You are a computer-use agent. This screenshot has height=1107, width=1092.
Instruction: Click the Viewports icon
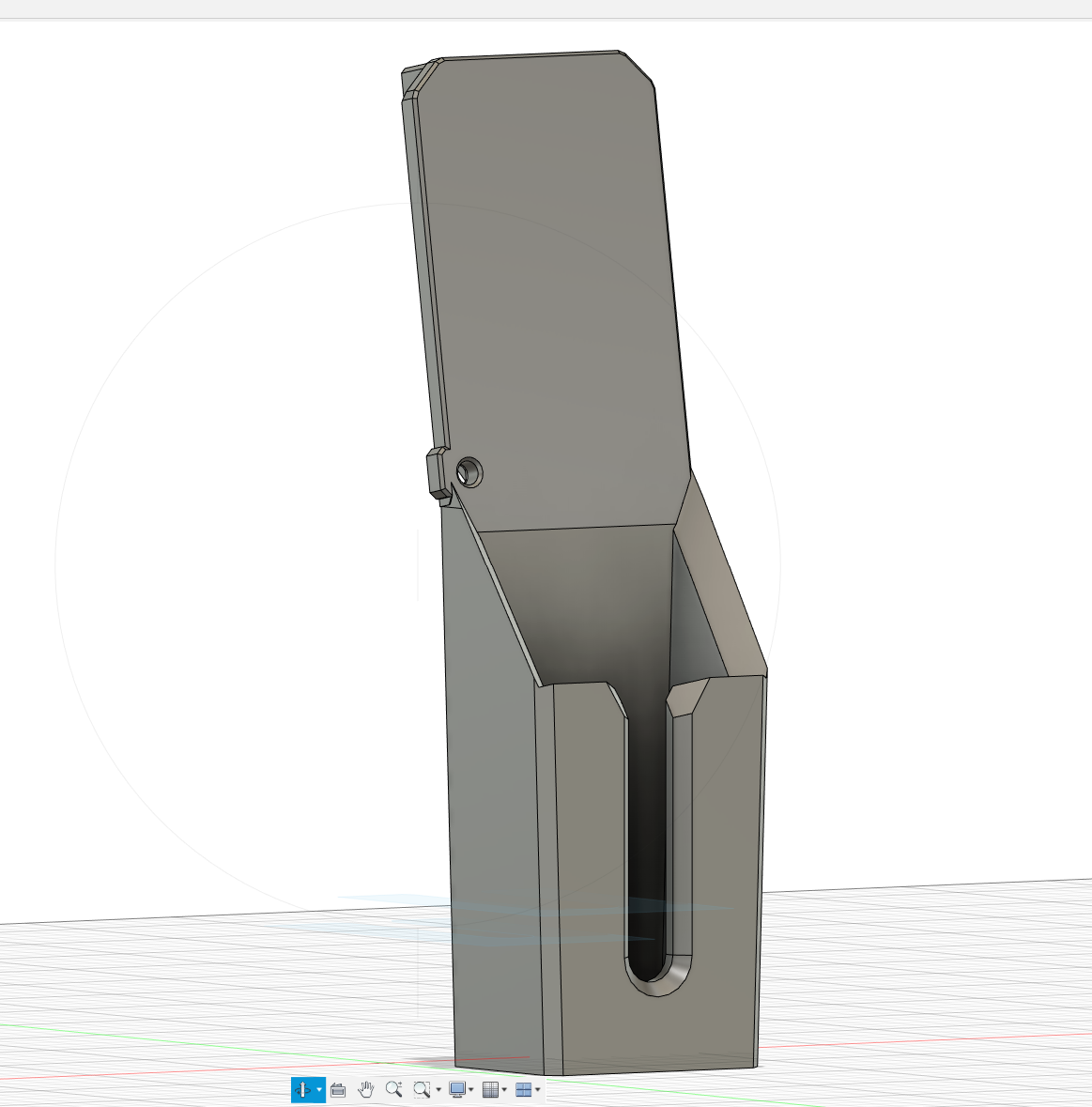point(524,1090)
